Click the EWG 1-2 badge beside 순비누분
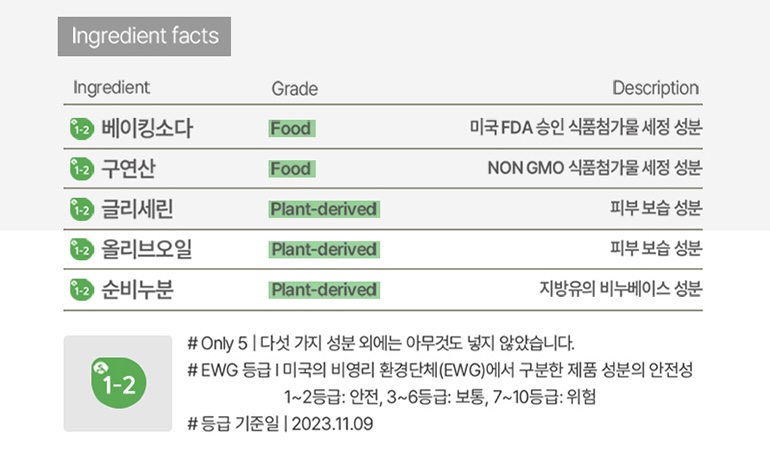Image resolution: width=770 pixels, height=461 pixels. 82,290
